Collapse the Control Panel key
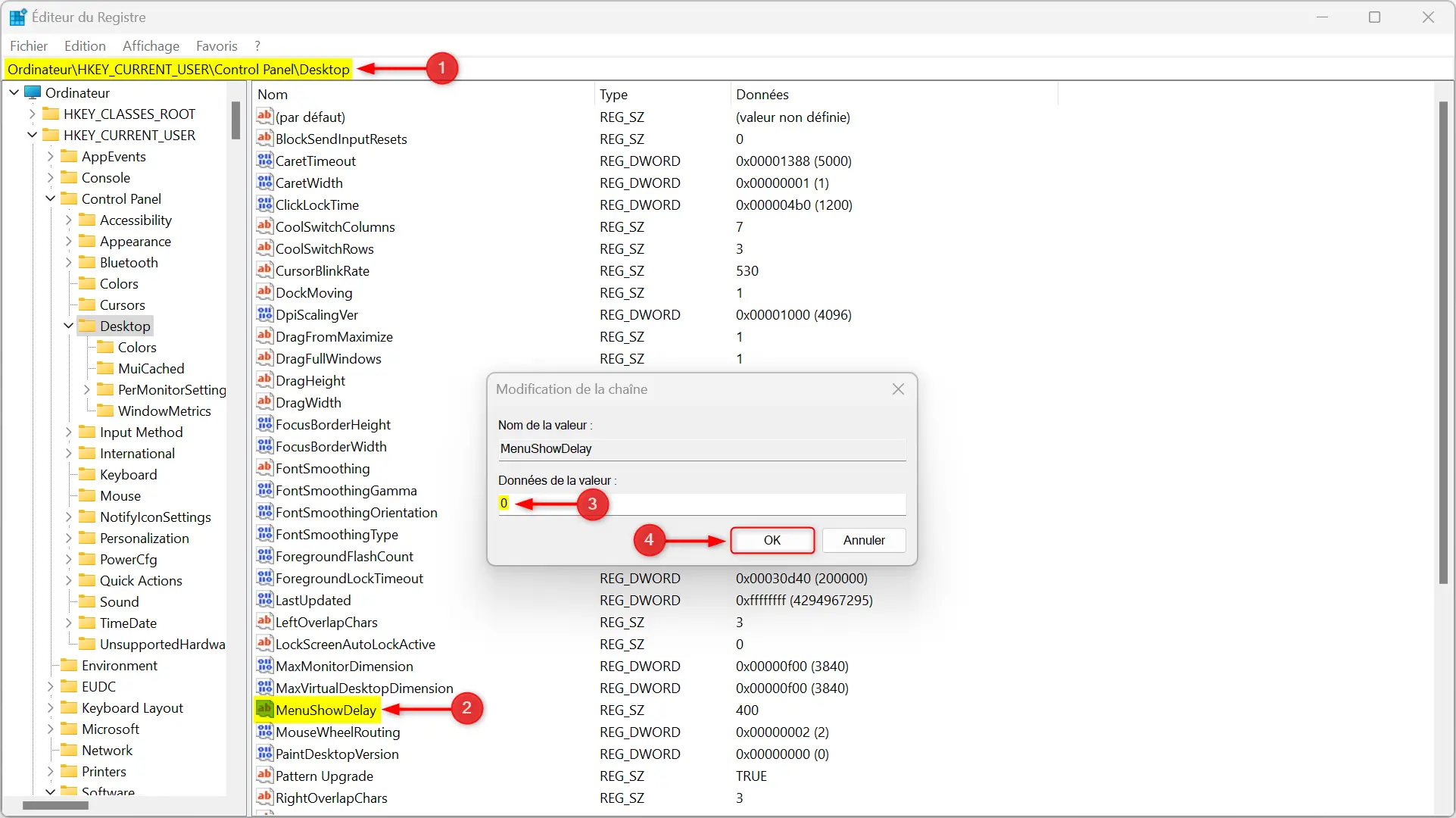 click(50, 198)
